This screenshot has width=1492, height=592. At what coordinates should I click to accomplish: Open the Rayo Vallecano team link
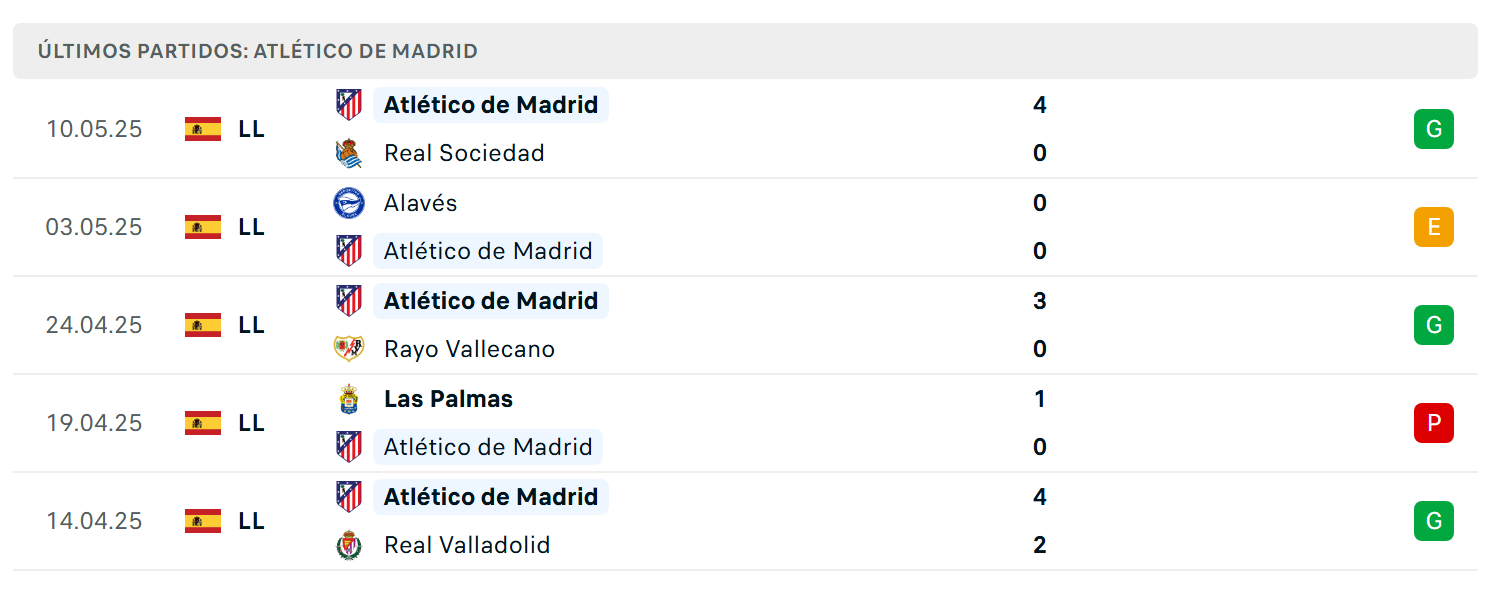[469, 349]
